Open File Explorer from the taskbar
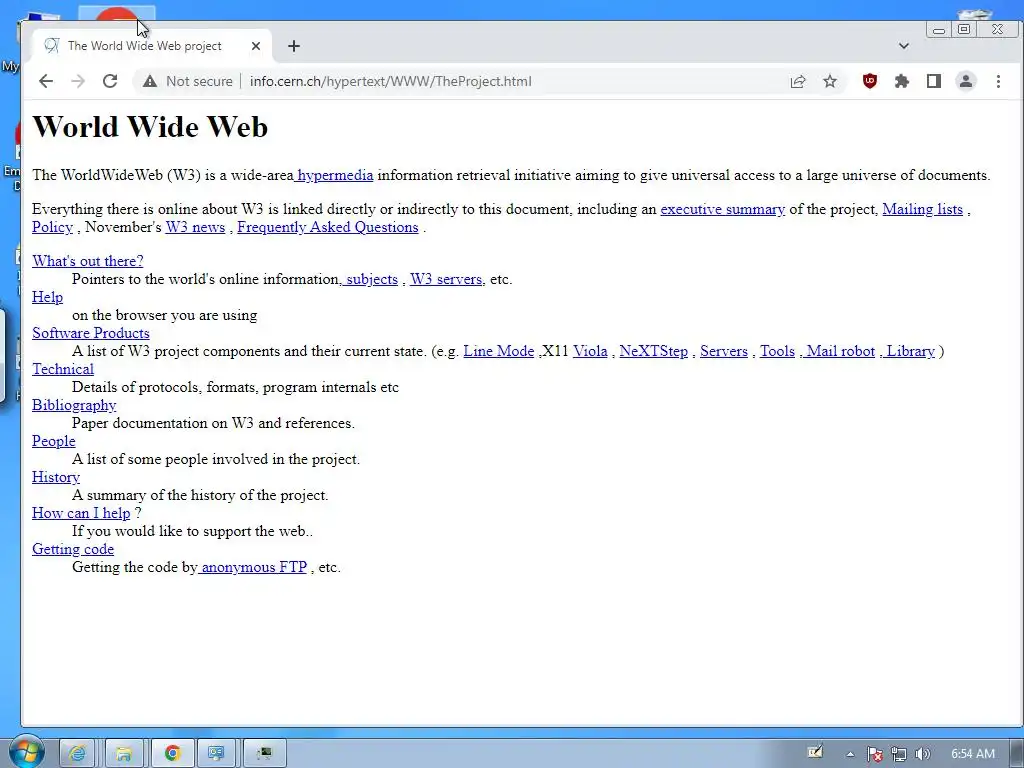Screen dimensions: 1024x768 (123, 754)
